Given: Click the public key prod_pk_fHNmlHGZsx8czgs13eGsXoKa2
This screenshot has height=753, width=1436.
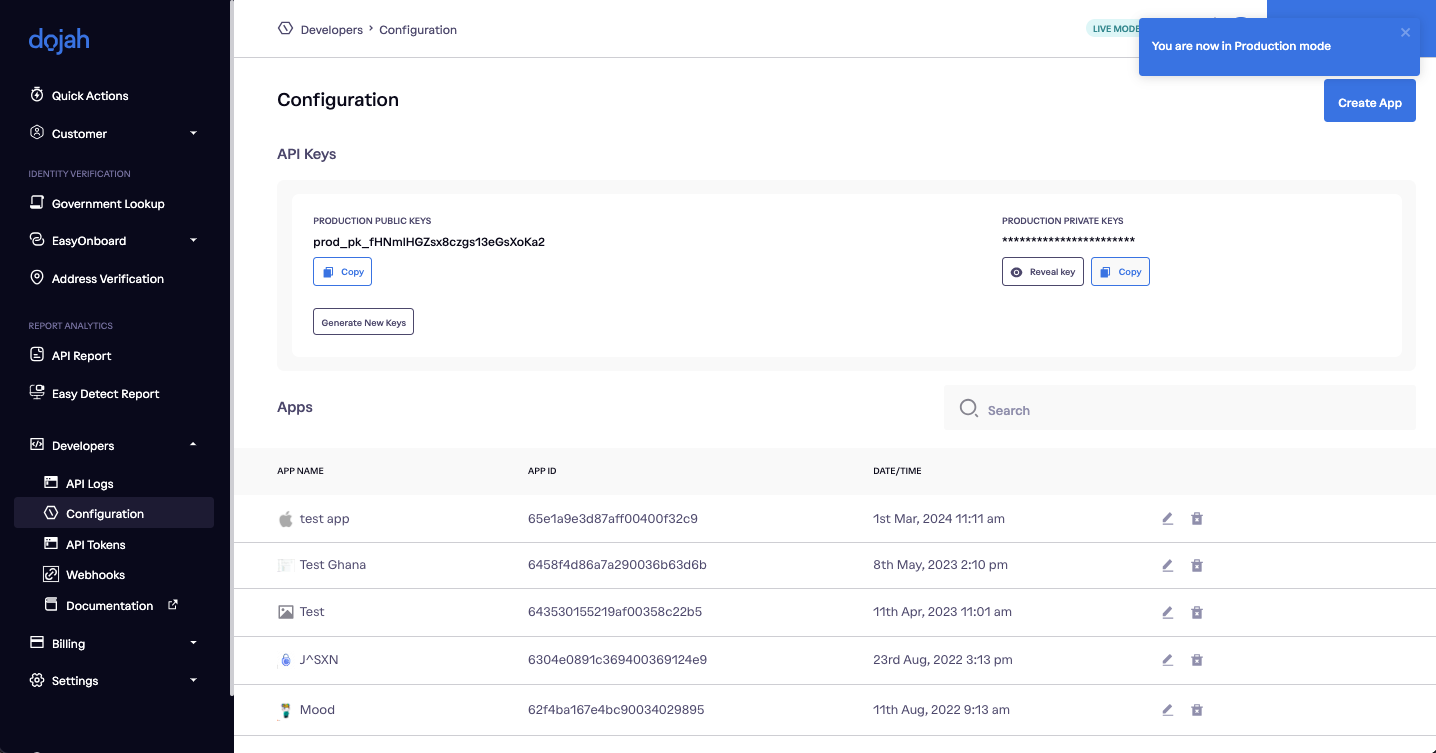Looking at the screenshot, I should pyautogui.click(x=429, y=242).
